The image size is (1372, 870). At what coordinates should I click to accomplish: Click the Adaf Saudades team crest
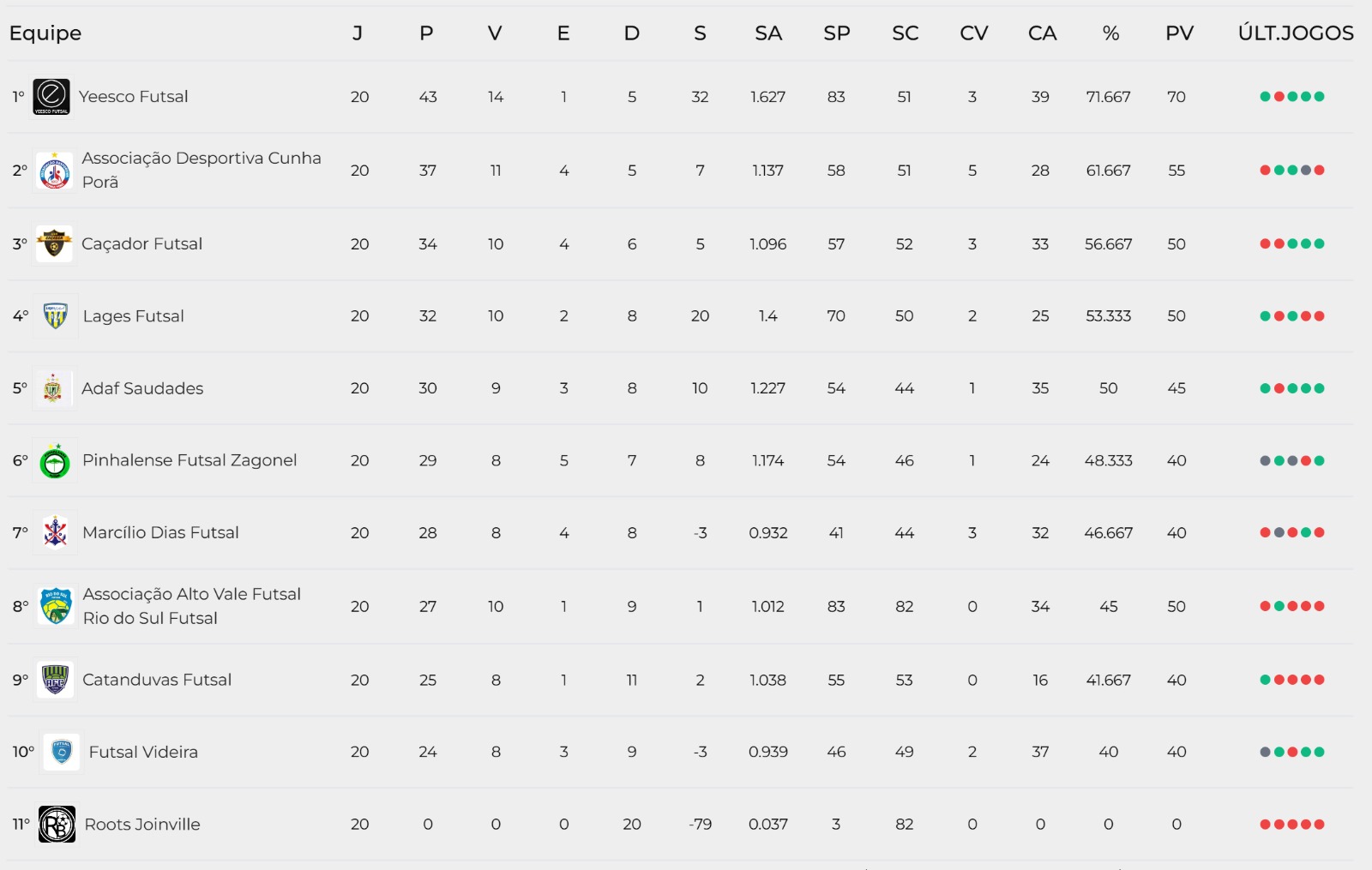coord(53,388)
